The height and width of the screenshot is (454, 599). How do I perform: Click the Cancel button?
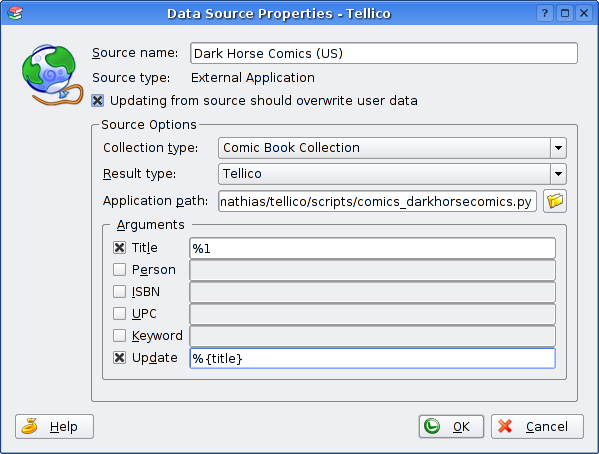[537, 426]
